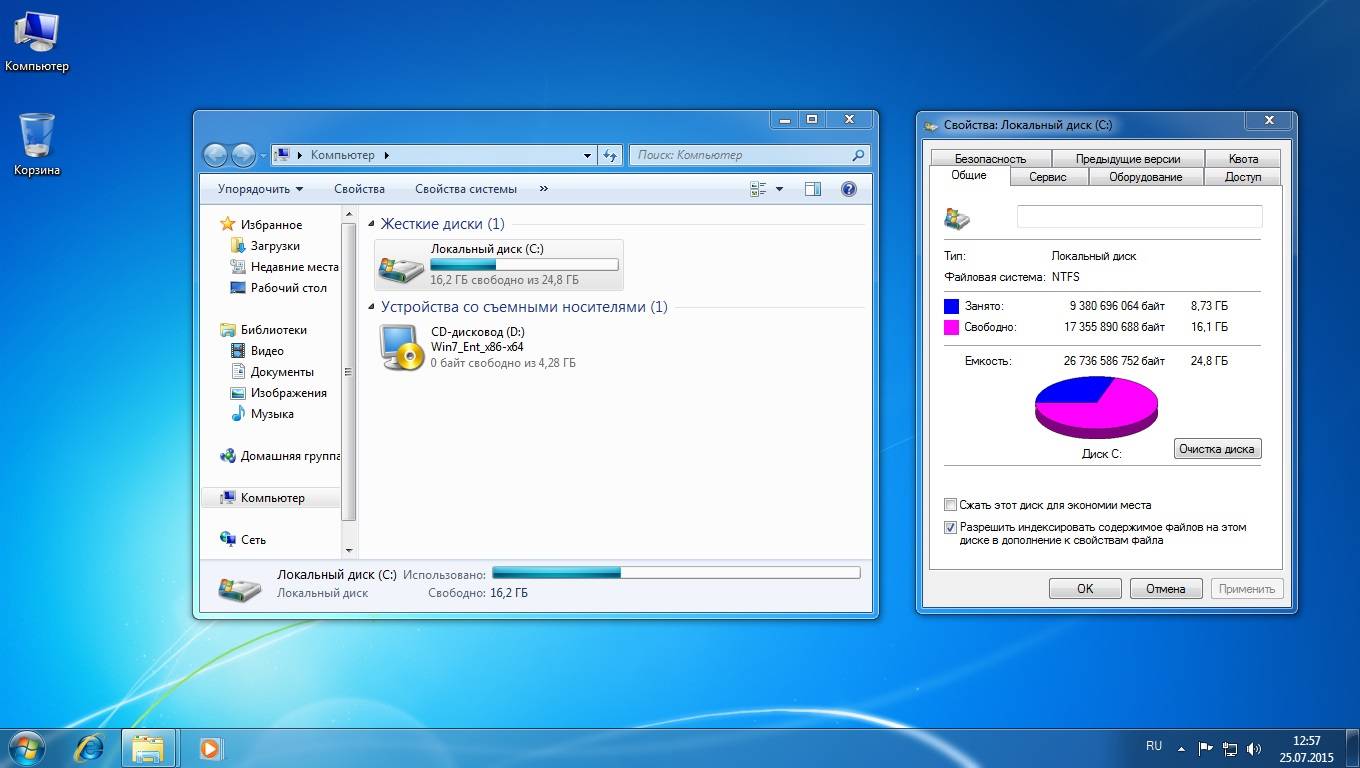The image size is (1360, 768).
Task: Enable 'Сжать этот диск' compression checkbox
Action: click(x=951, y=505)
